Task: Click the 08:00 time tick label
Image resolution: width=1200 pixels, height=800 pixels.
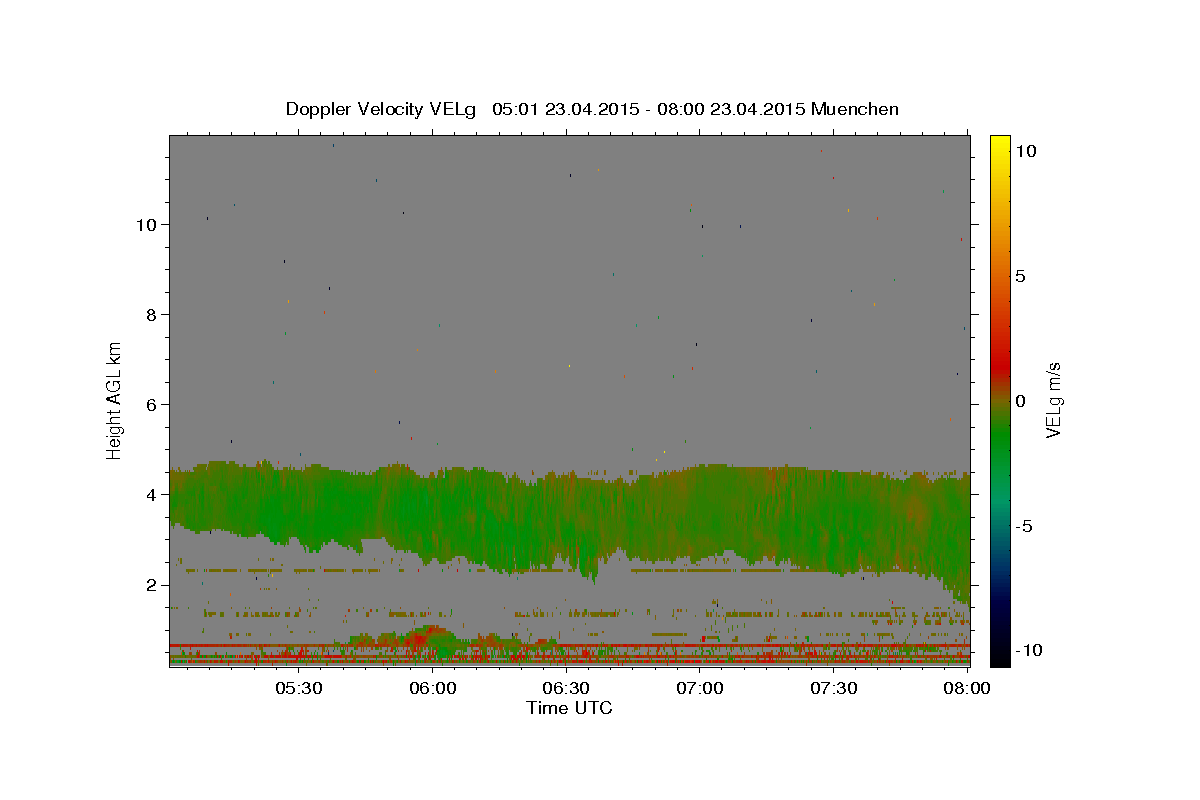Action: pyautogui.click(x=967, y=689)
